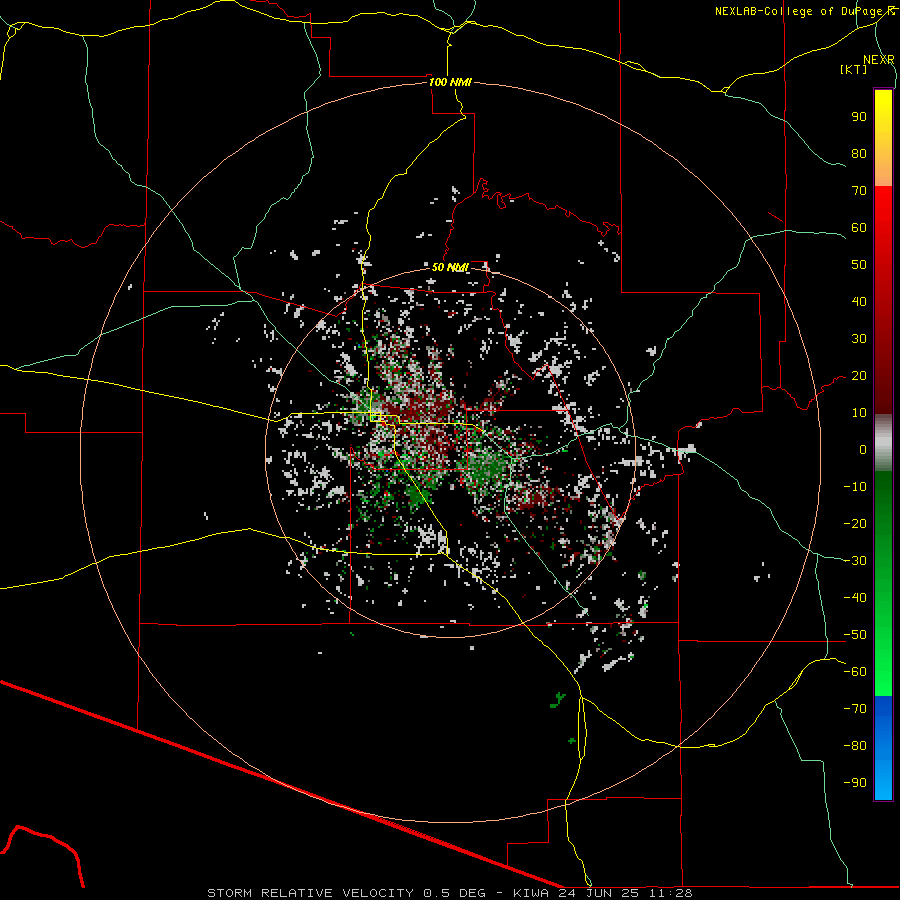
Task: Click the 50 NMI range ring label
Action: 450,267
